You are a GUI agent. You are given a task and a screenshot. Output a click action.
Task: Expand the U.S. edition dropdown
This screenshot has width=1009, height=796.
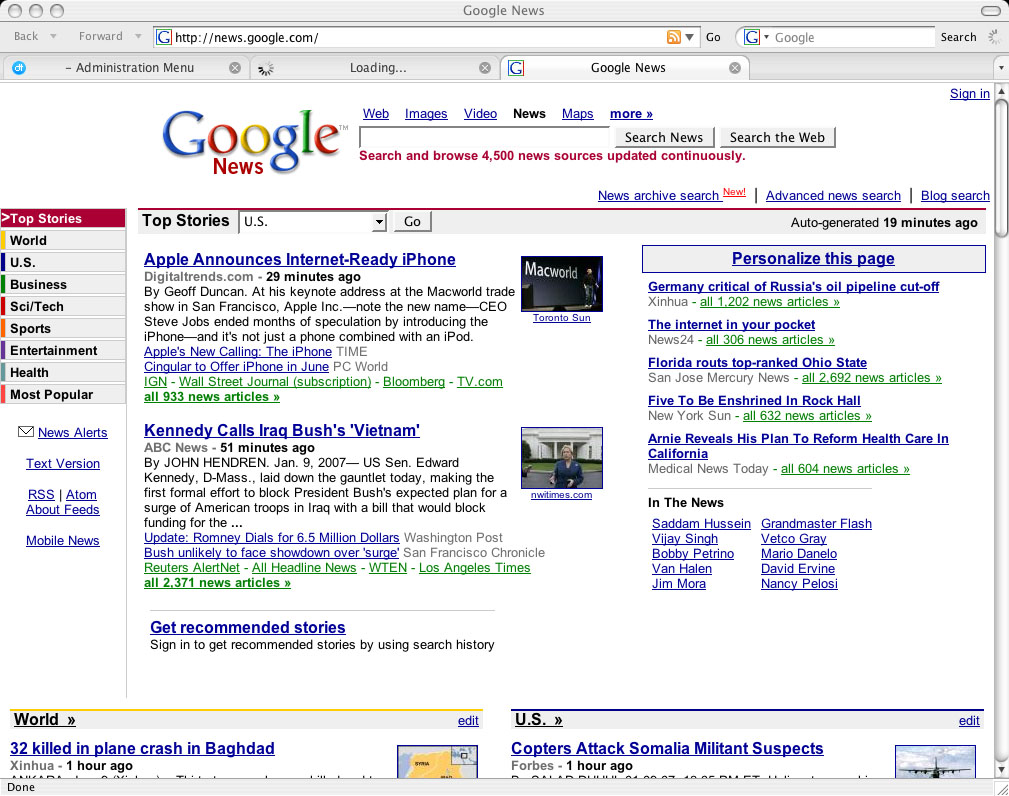click(x=379, y=222)
